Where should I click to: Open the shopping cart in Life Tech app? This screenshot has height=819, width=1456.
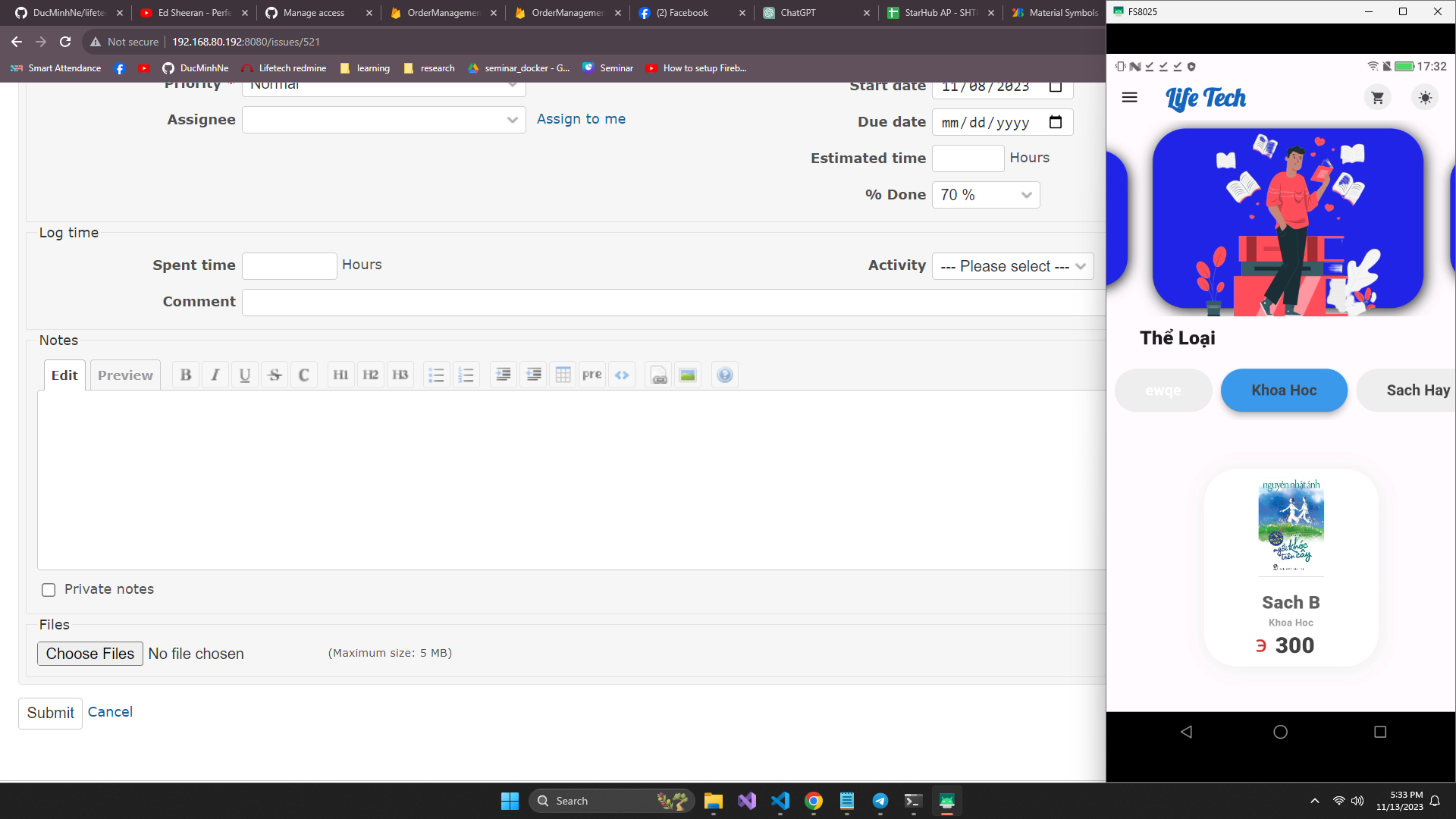pyautogui.click(x=1377, y=98)
